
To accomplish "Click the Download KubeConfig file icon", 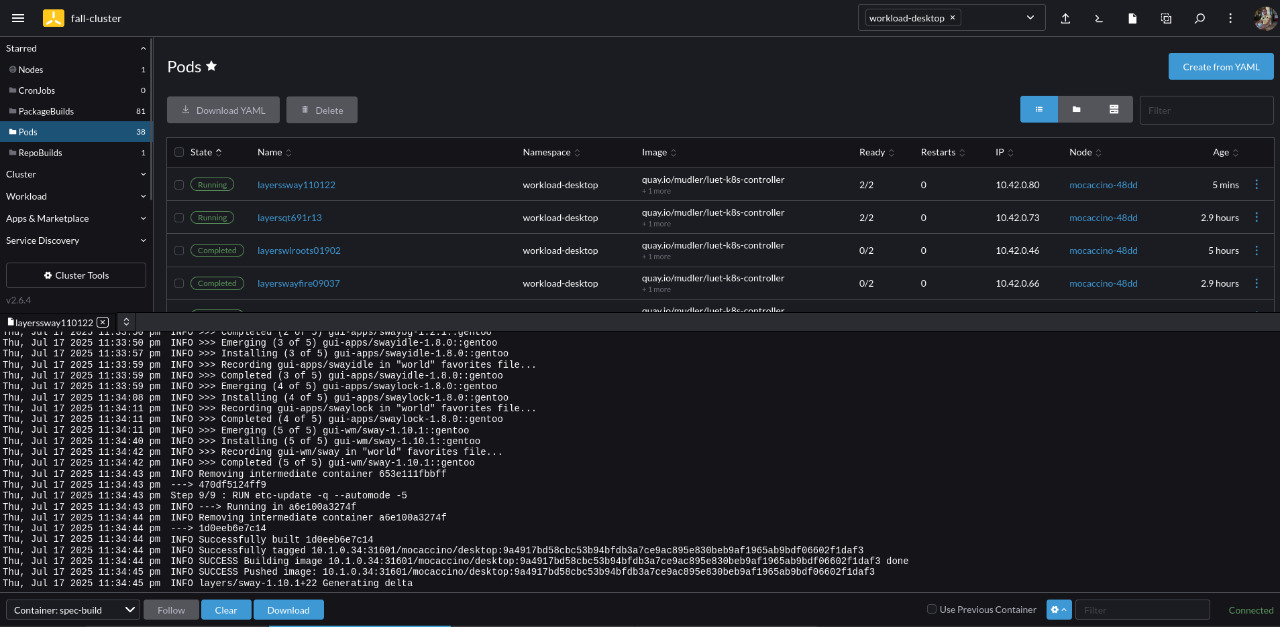I will 1132,18.
